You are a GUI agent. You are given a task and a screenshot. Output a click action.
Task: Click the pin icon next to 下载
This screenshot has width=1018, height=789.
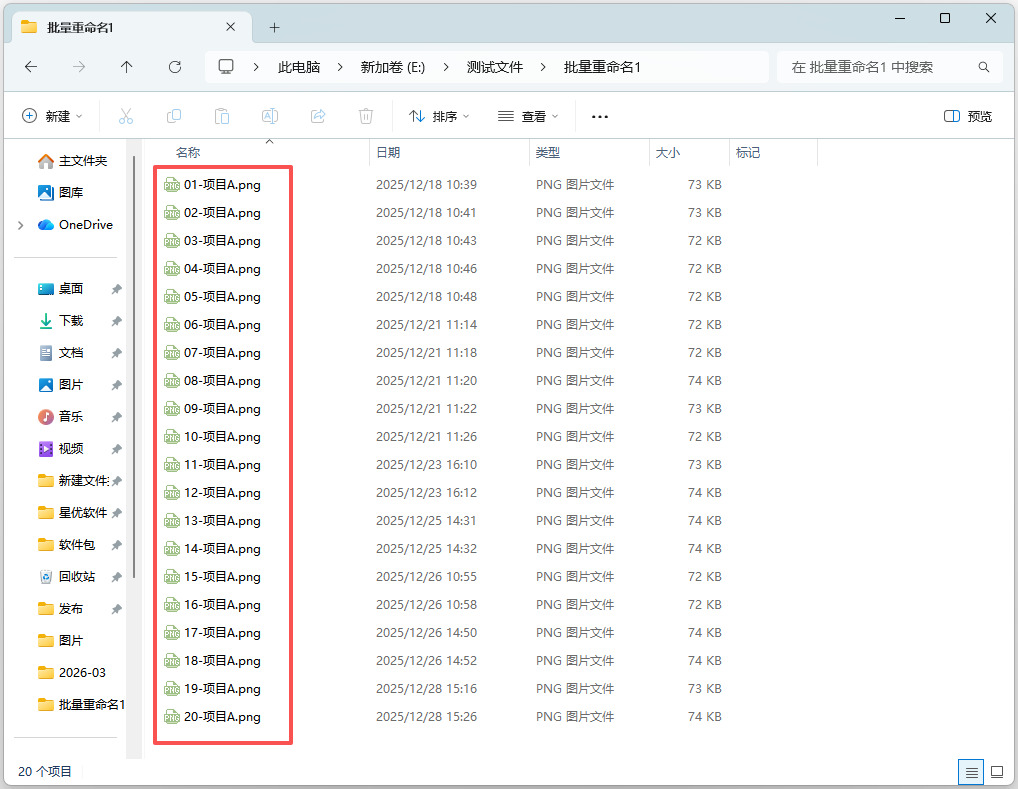tap(116, 321)
